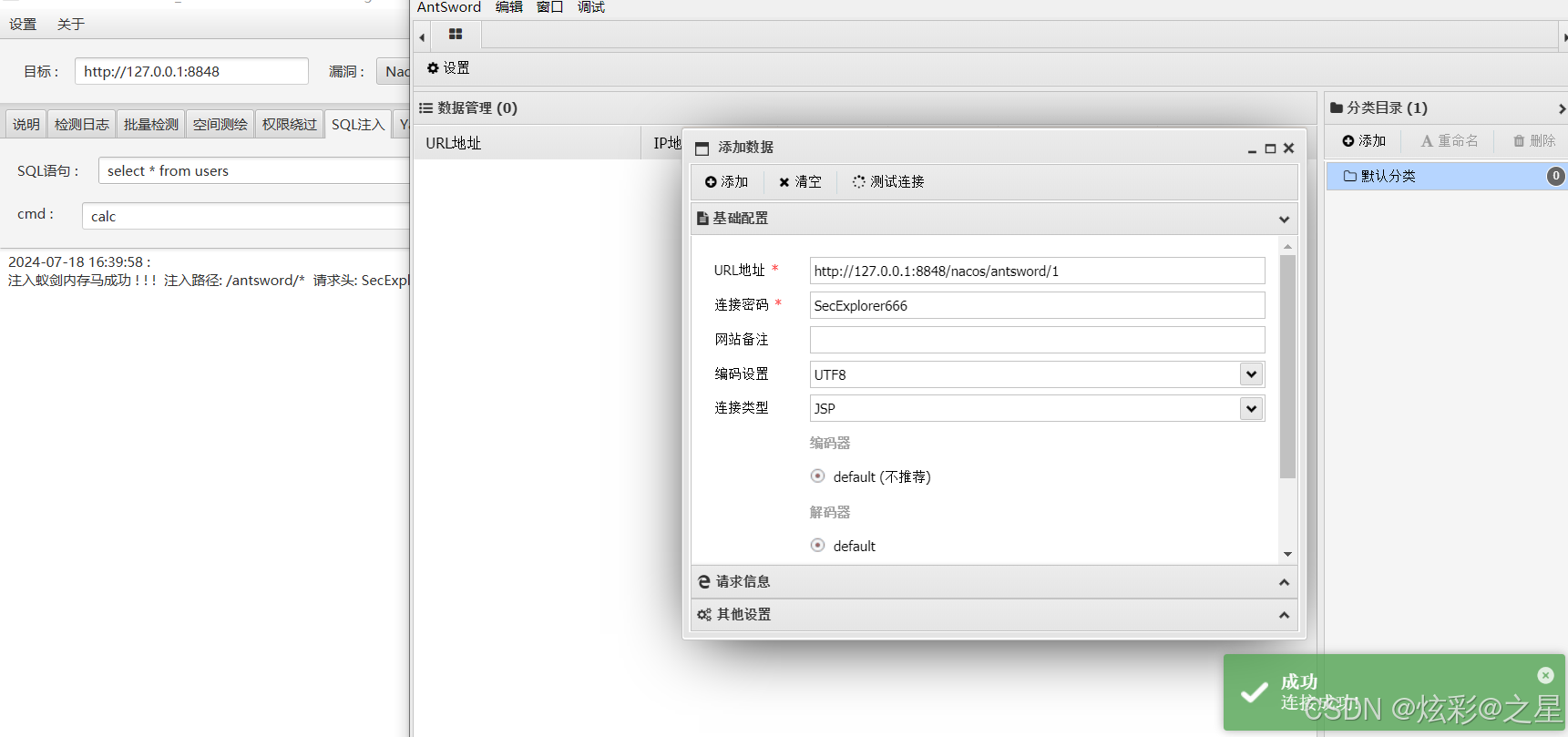Image resolution: width=1568 pixels, height=737 pixels.
Task: Click the URL地址 input field
Action: (1037, 271)
